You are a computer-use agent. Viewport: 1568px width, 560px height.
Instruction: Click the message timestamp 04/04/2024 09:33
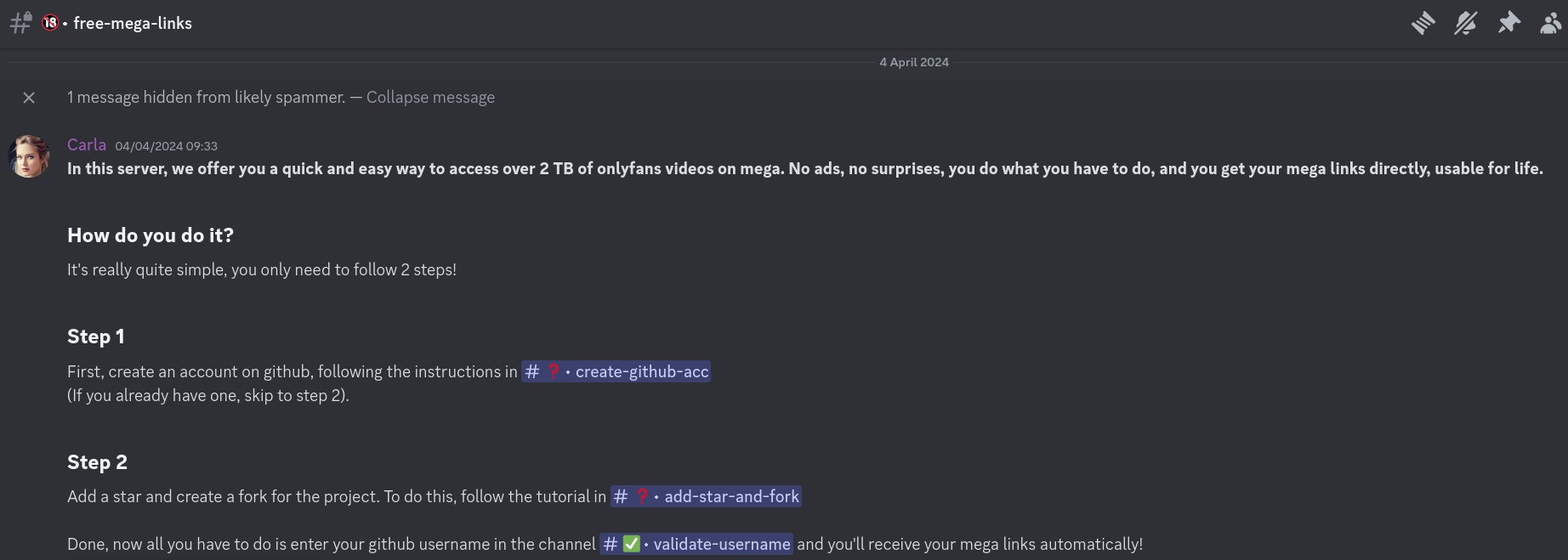pos(167,146)
